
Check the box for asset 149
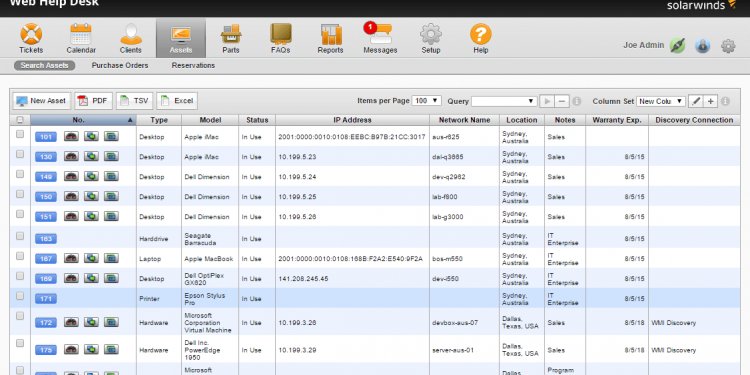(20, 174)
